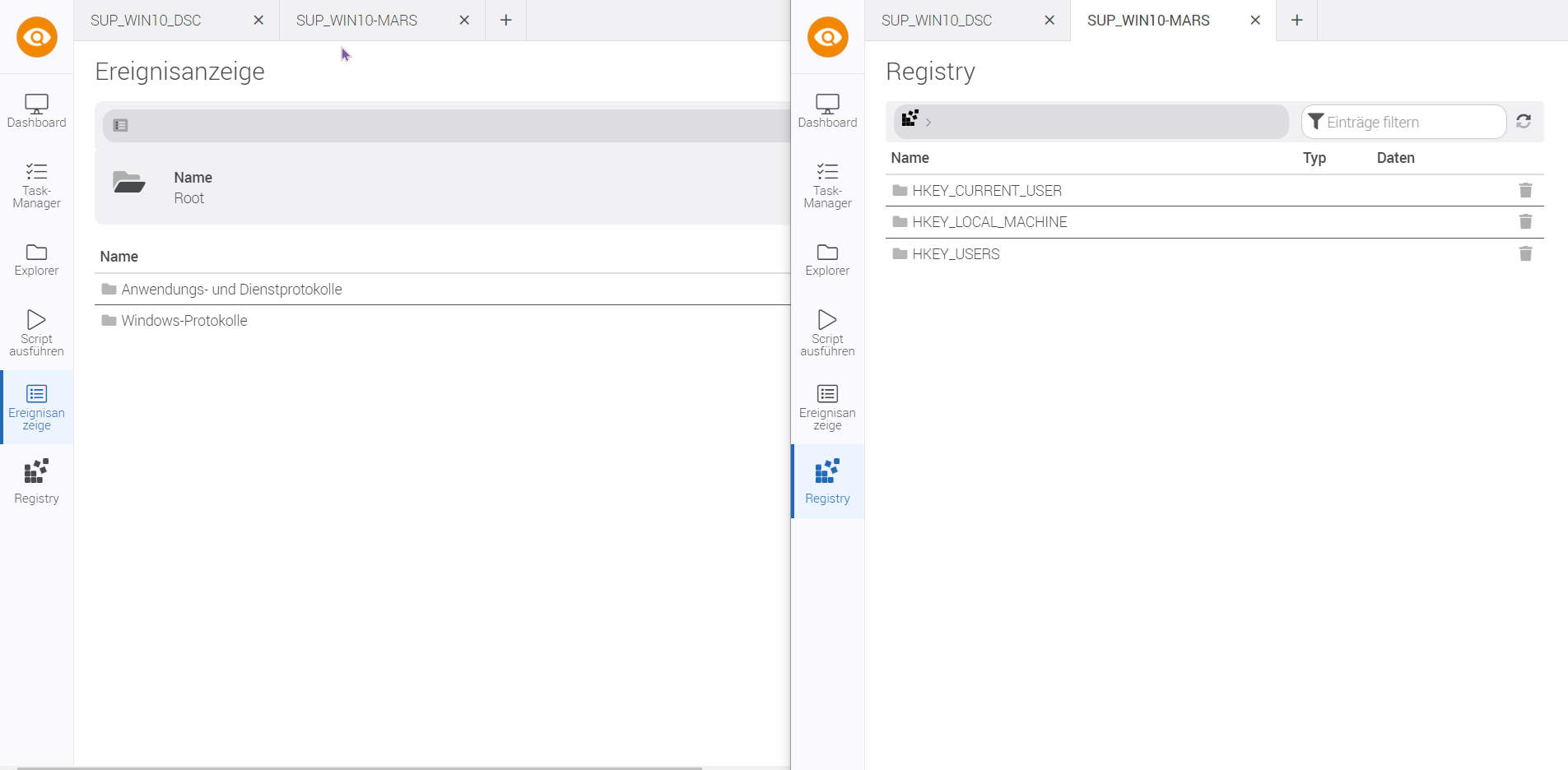Viewport: 1568px width, 770px height.
Task: Expand the Windows-Protokolle folder
Action: 184,321
